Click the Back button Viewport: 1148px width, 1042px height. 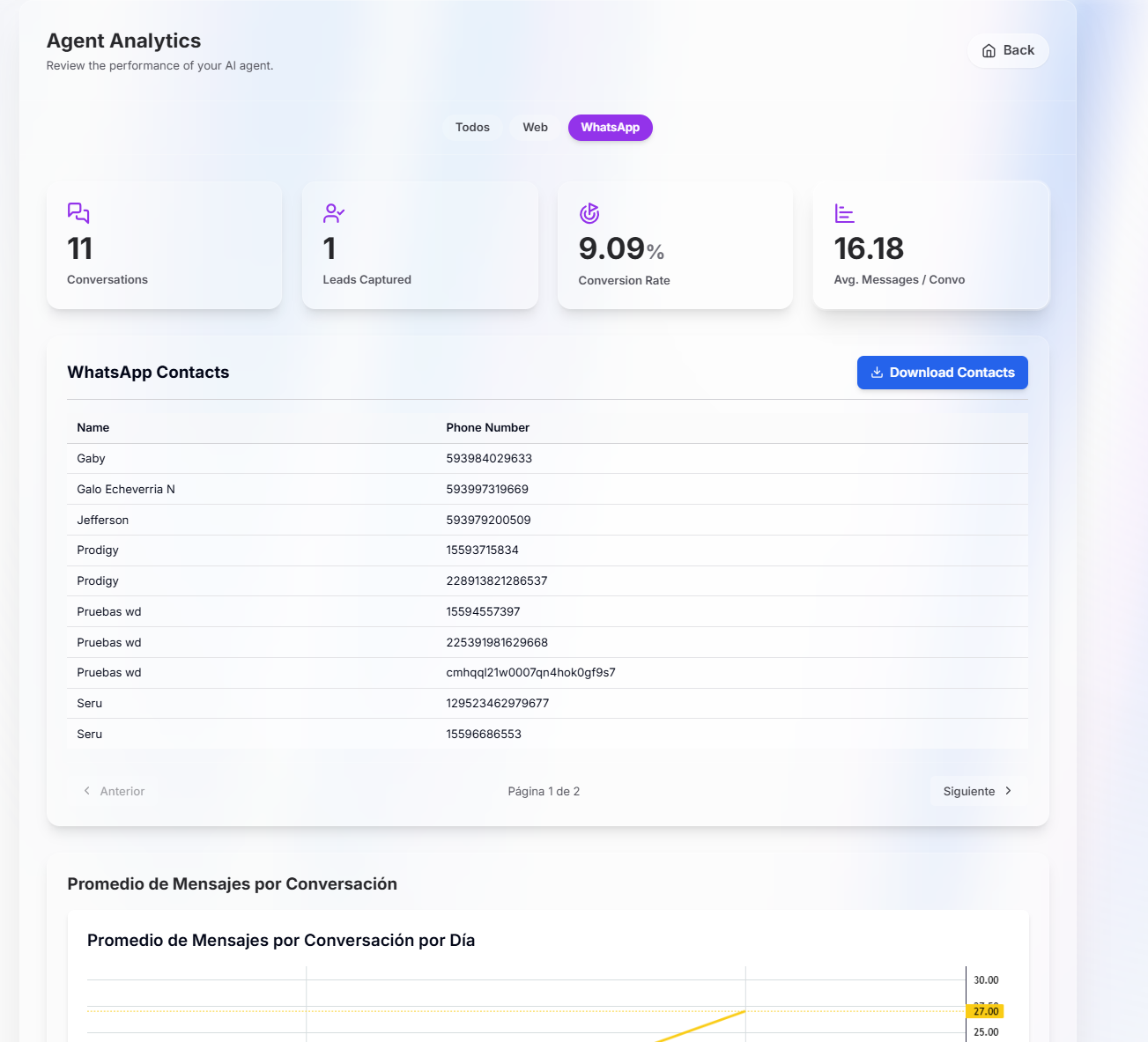pyautogui.click(x=1008, y=50)
